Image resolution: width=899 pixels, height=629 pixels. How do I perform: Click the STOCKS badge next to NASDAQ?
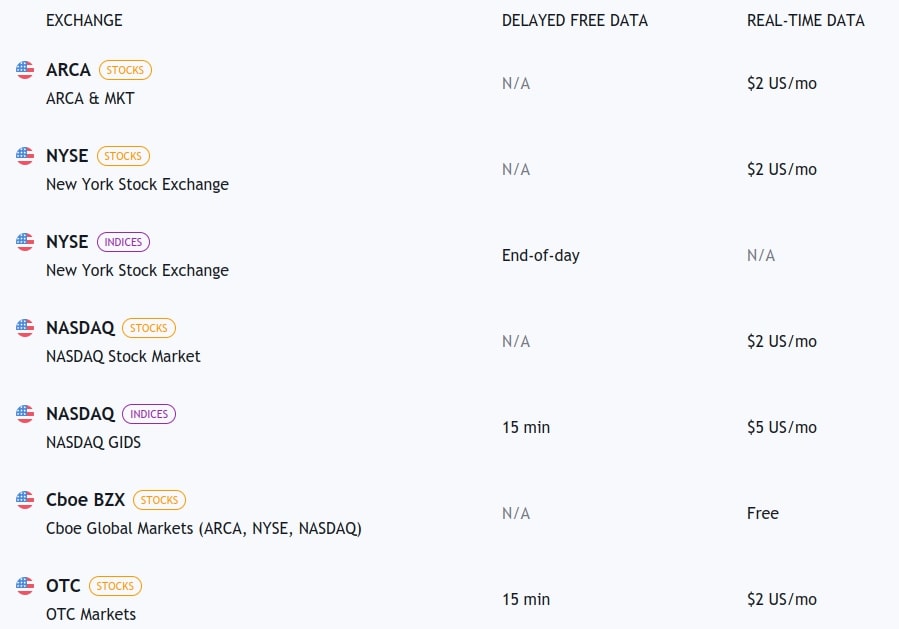tap(149, 328)
